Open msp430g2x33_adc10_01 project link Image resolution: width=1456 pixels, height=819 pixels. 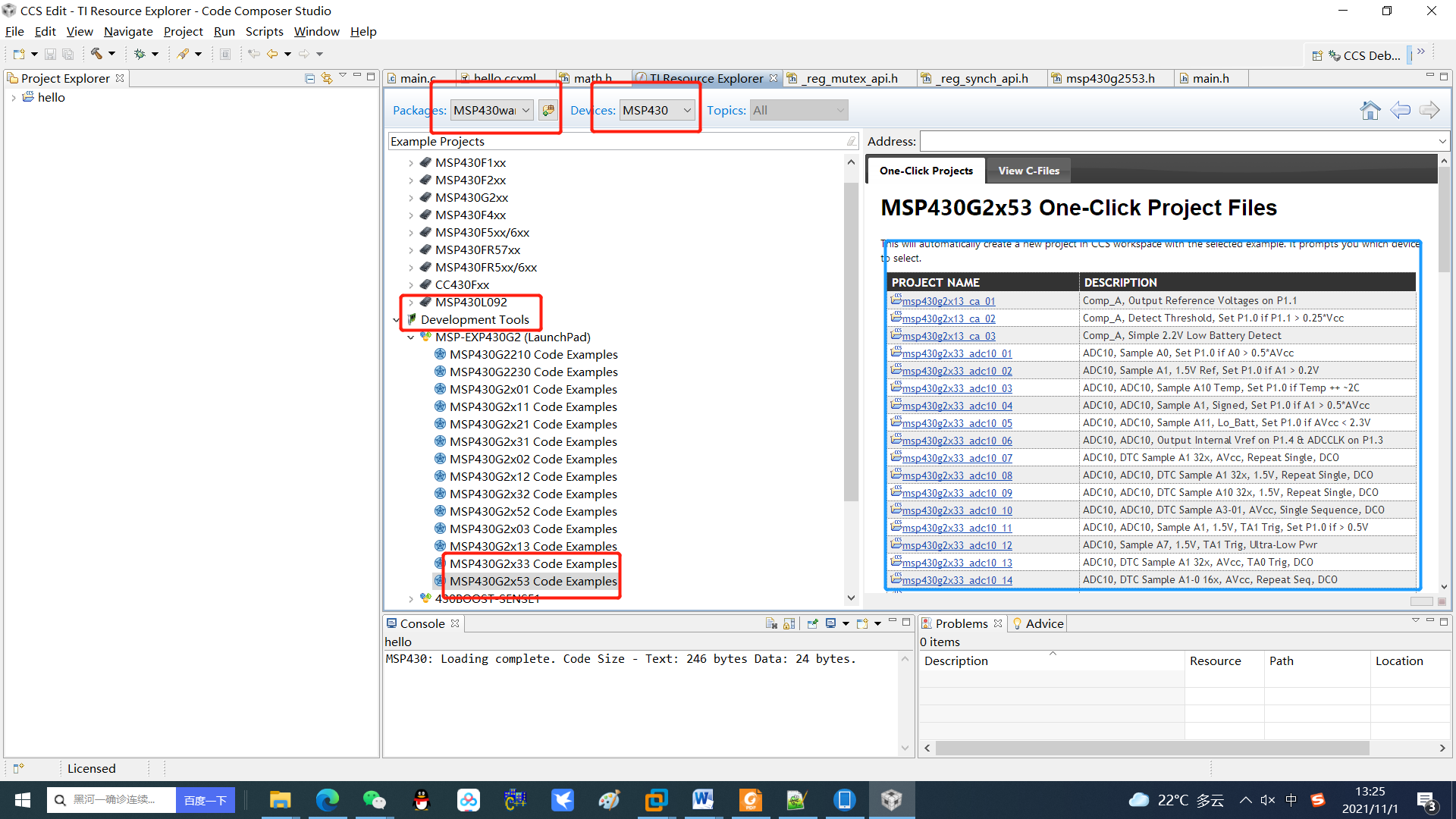(956, 353)
